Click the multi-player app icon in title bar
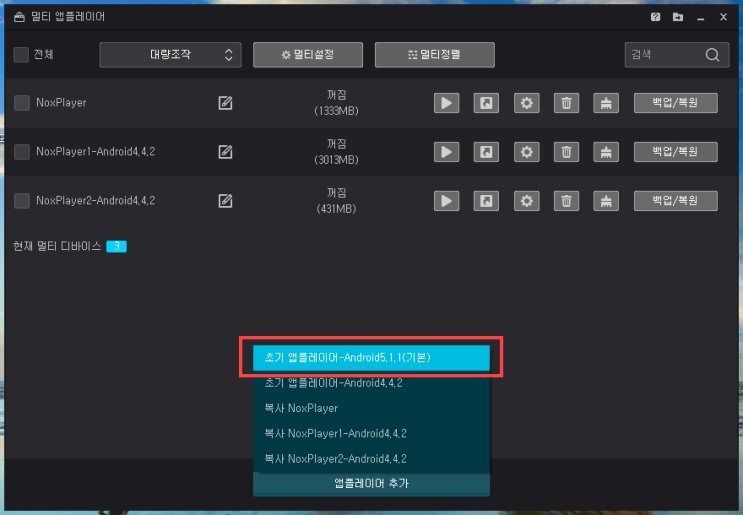 coord(19,17)
